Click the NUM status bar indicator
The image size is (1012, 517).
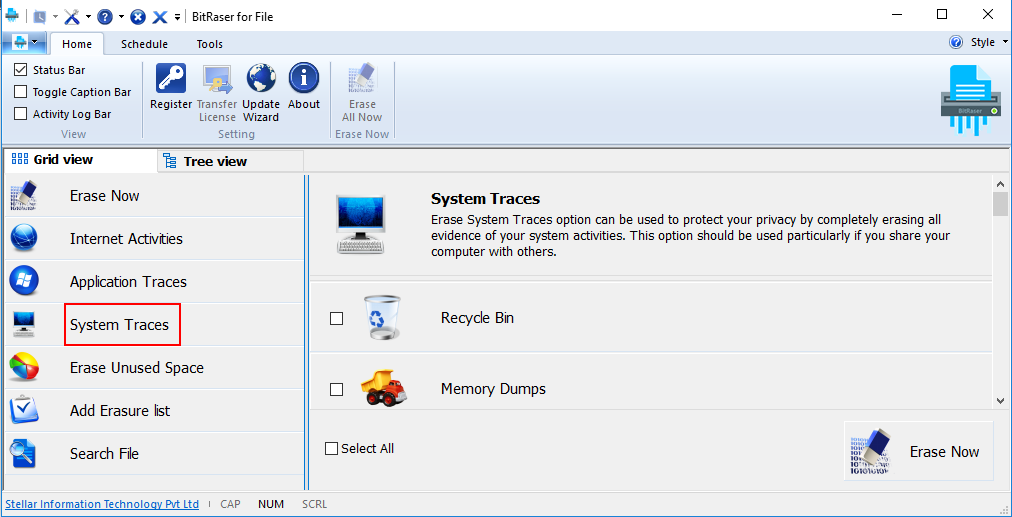(271, 504)
